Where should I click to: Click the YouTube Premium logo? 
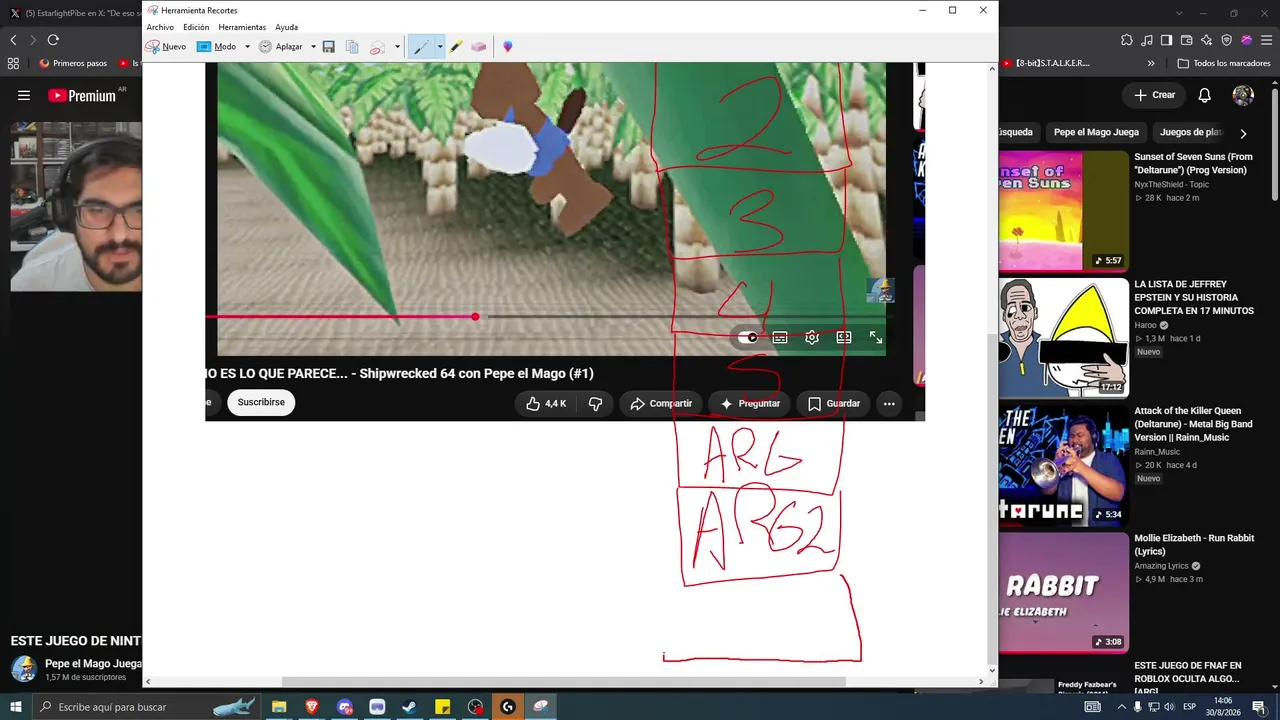coord(82,95)
